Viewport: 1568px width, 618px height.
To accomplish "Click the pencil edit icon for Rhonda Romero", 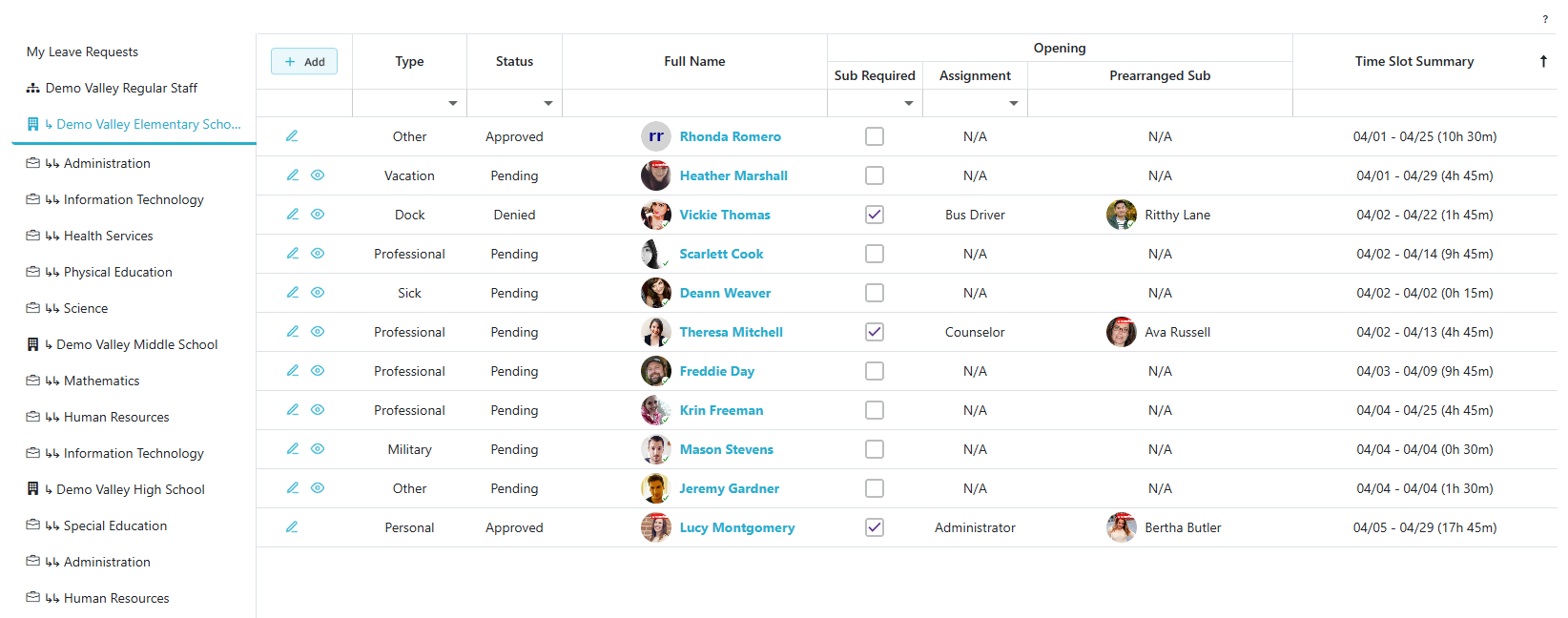I will 292,136.
